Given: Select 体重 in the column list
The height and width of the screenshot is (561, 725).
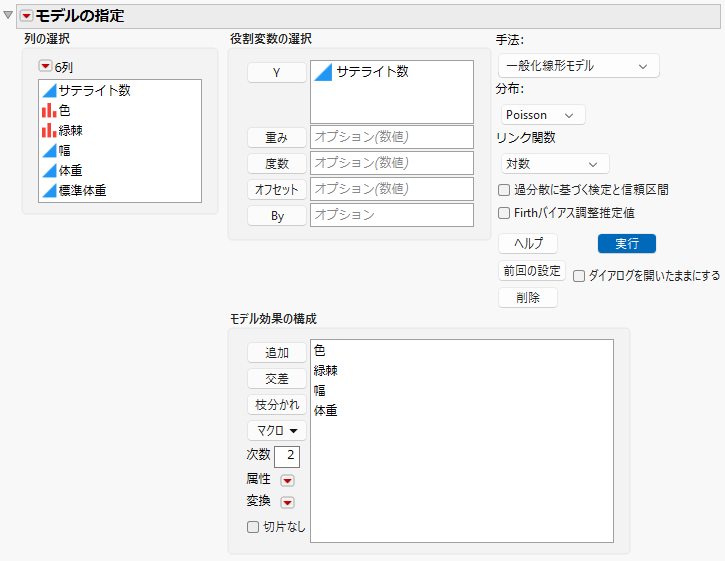Looking at the screenshot, I should point(70,170).
